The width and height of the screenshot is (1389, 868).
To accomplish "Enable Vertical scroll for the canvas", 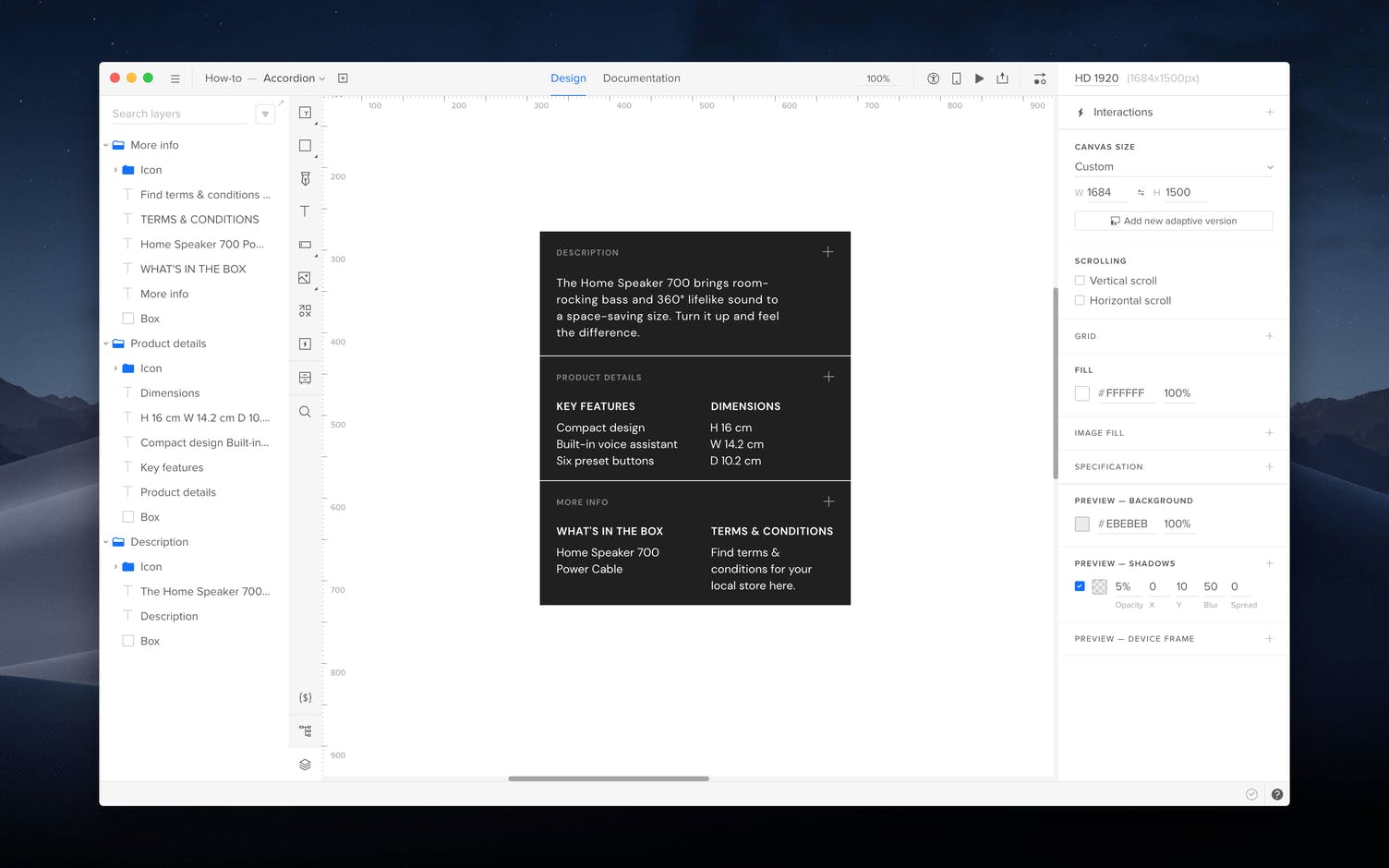I will [1080, 280].
